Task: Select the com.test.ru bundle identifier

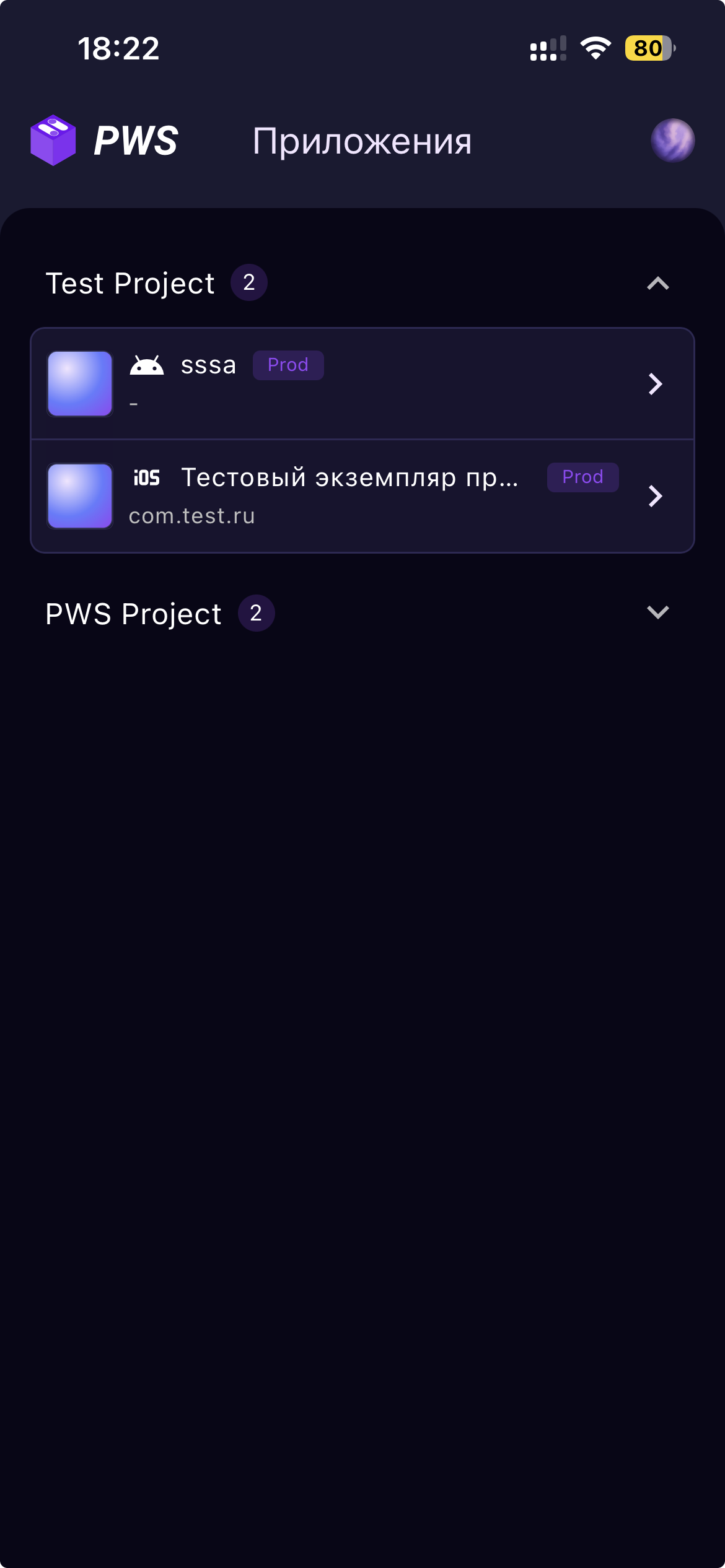Action: [192, 516]
